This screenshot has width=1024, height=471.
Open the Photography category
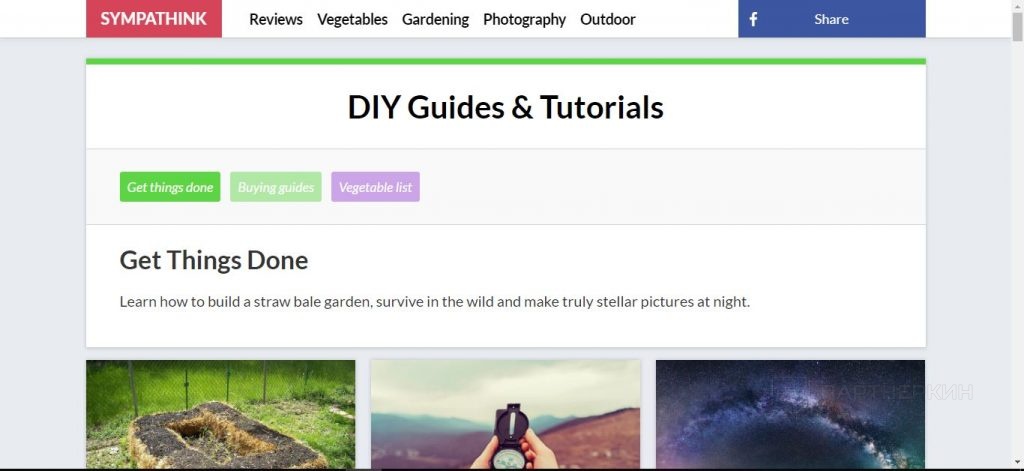click(524, 20)
